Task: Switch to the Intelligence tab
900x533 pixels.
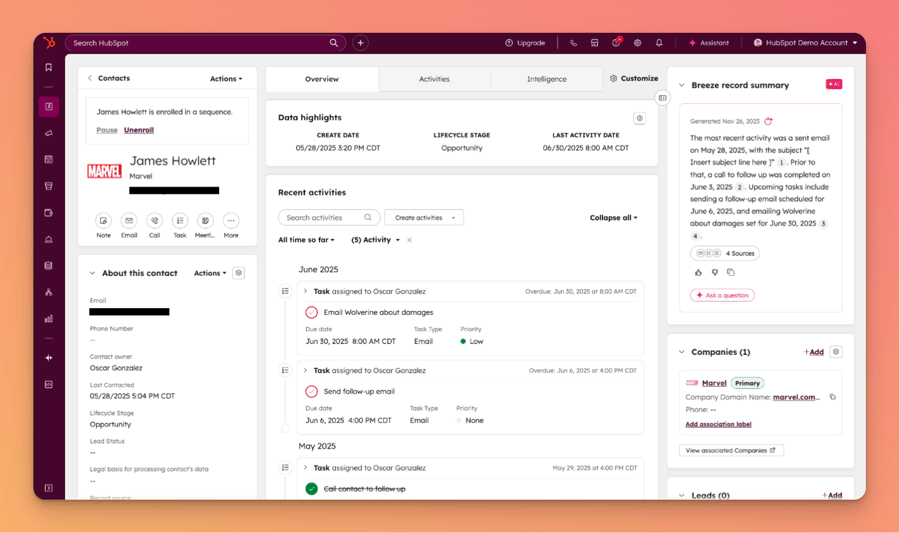Action: [546, 79]
